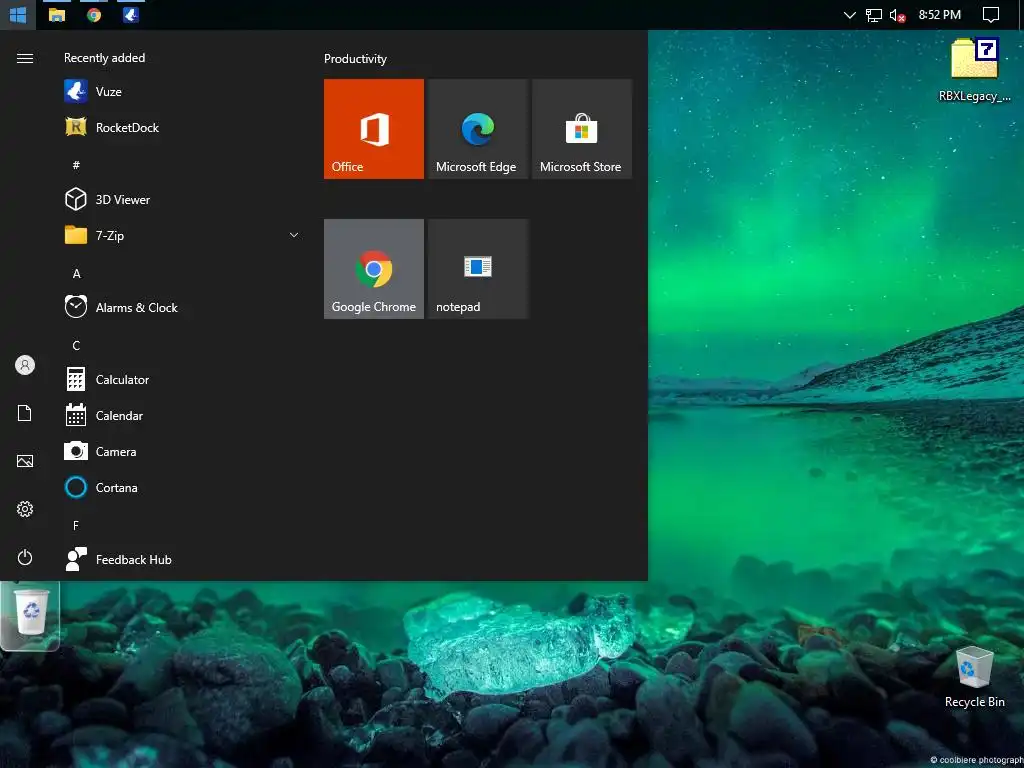Screen dimensions: 1024x768
Task: Open Pictures from Start sidebar
Action: point(25,461)
